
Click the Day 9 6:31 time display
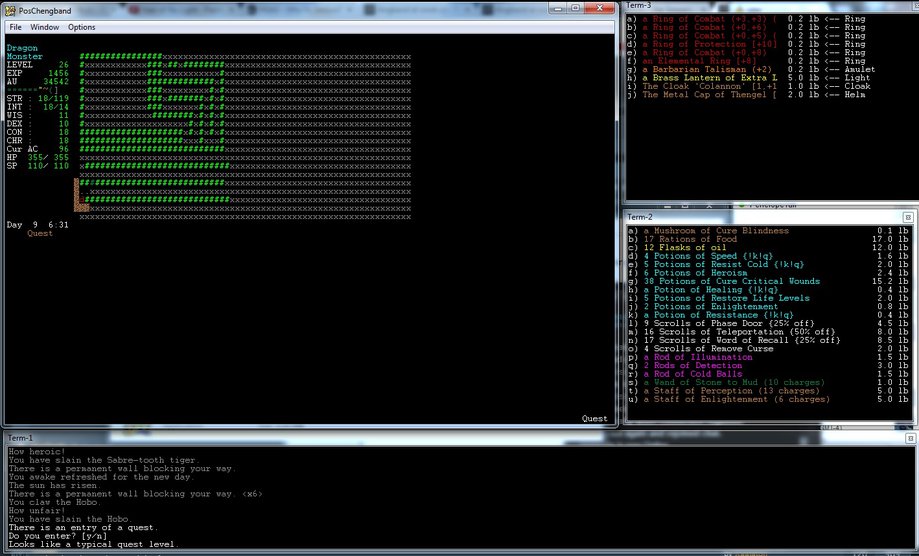tap(38, 225)
